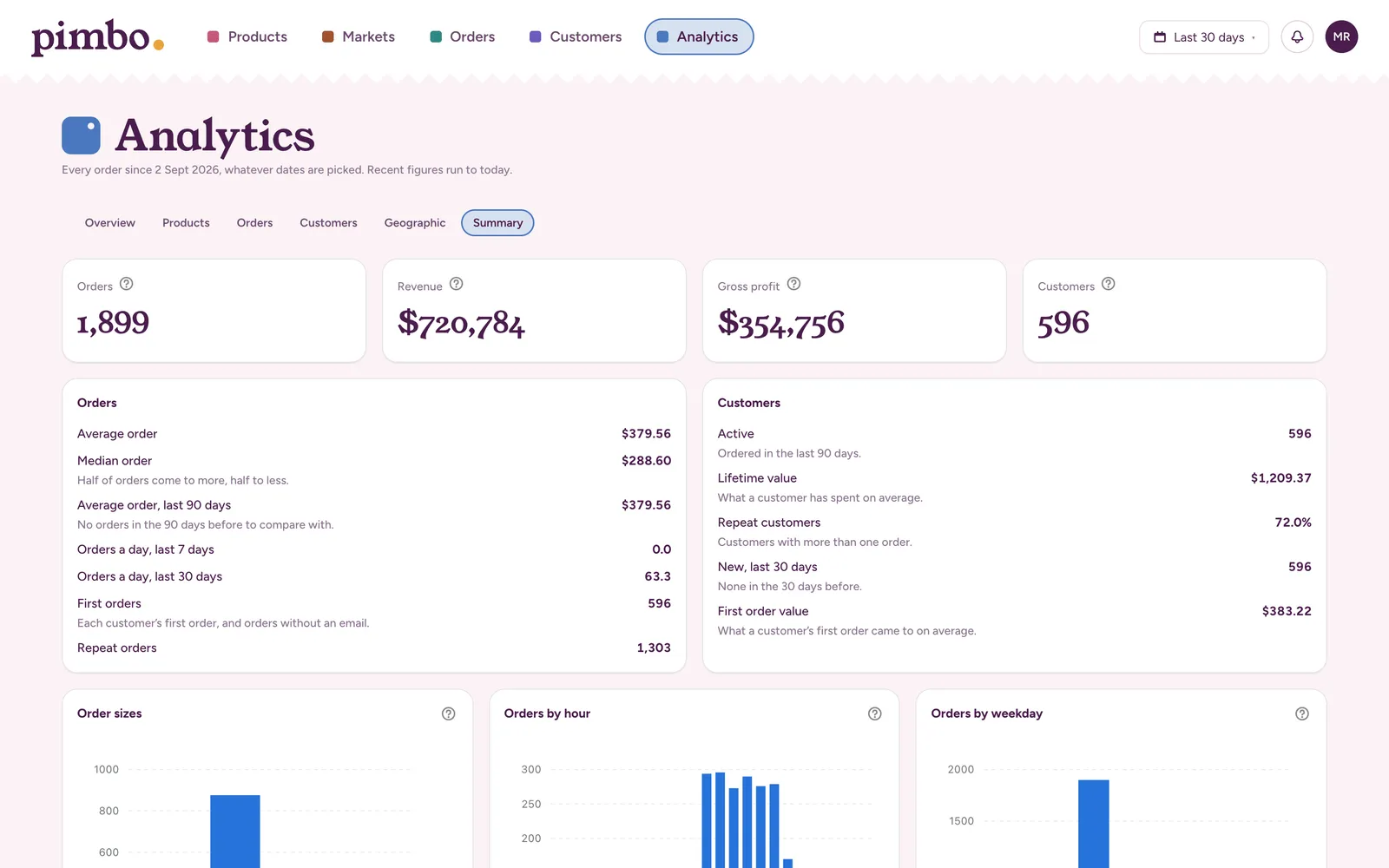
Task: Click help icon next to Customers card
Action: pos(1109,284)
